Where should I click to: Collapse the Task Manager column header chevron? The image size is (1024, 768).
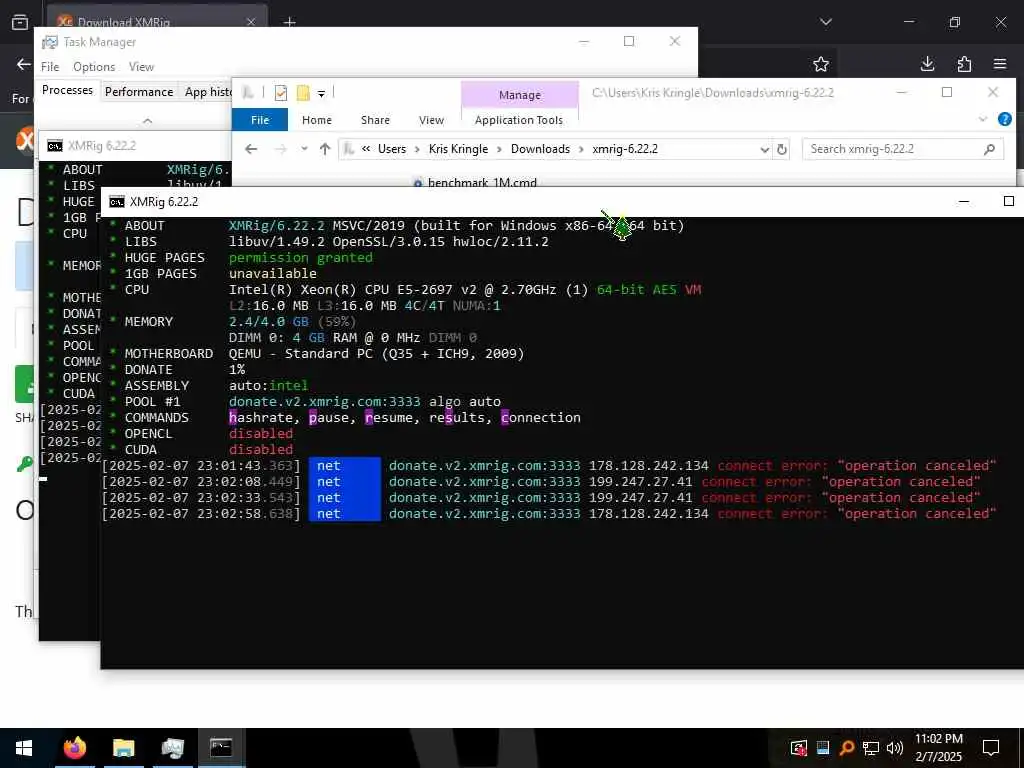coord(148,120)
